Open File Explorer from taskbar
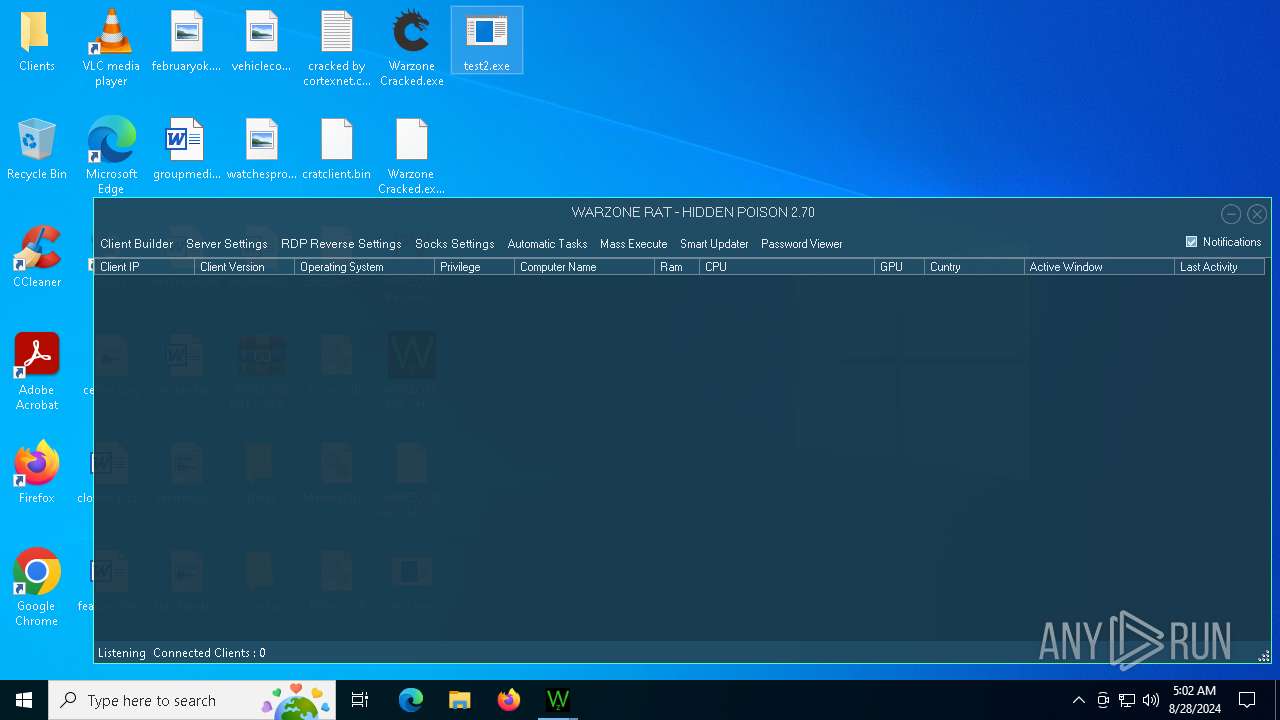Viewport: 1280px width, 720px height. coord(459,700)
